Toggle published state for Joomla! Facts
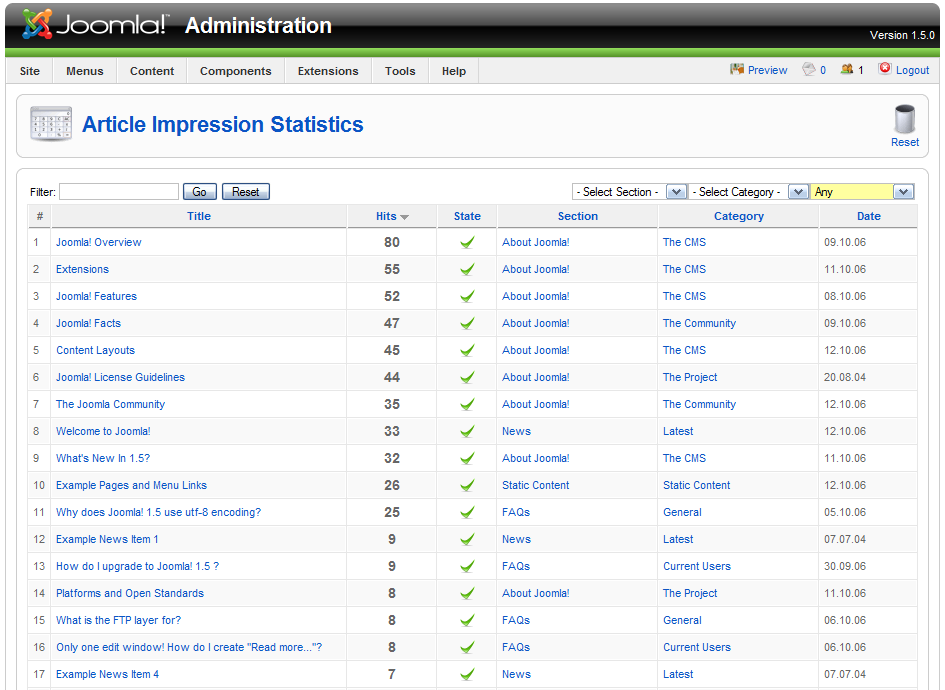 (467, 324)
